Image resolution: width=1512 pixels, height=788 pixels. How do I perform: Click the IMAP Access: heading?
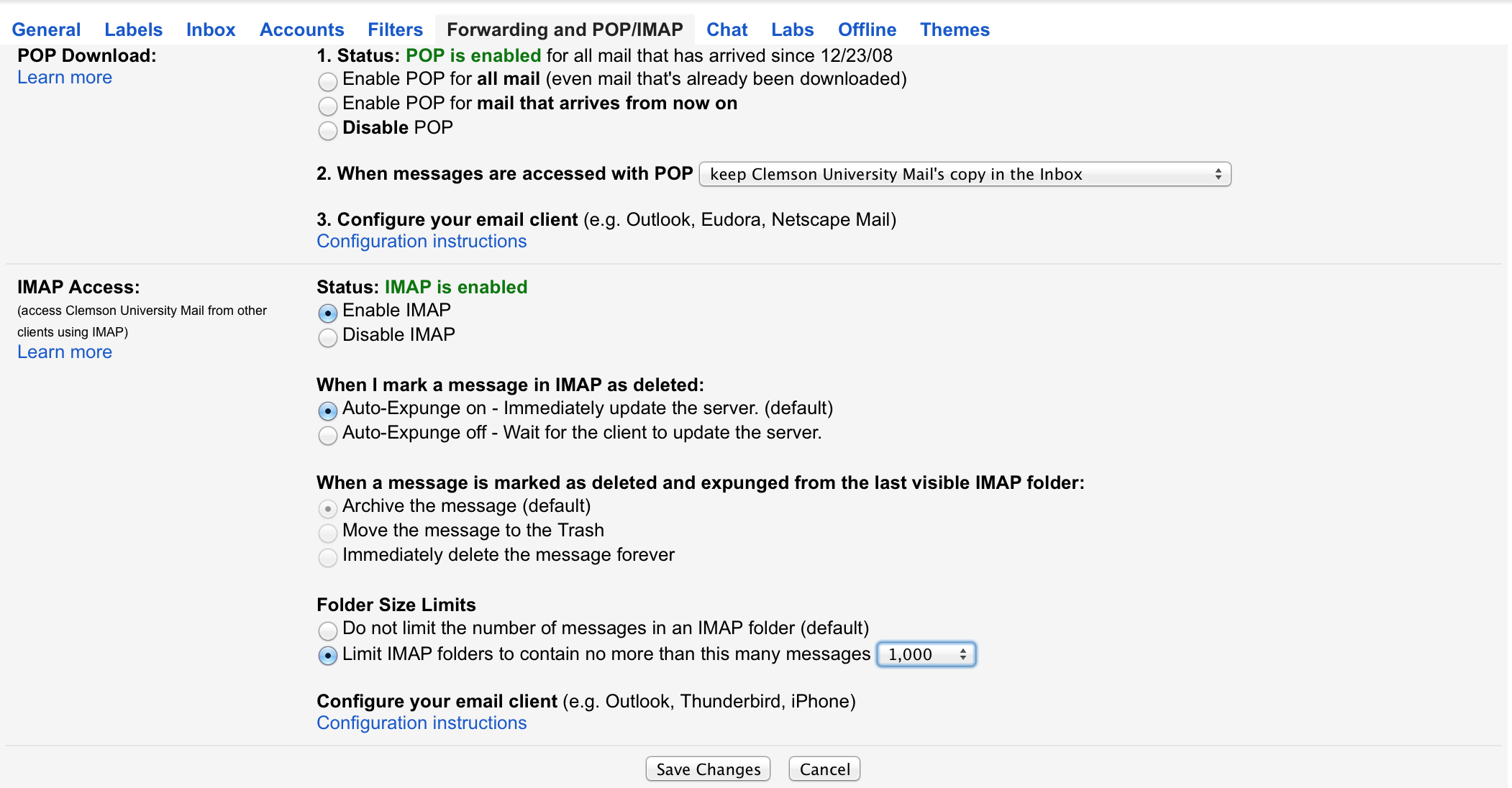(78, 287)
